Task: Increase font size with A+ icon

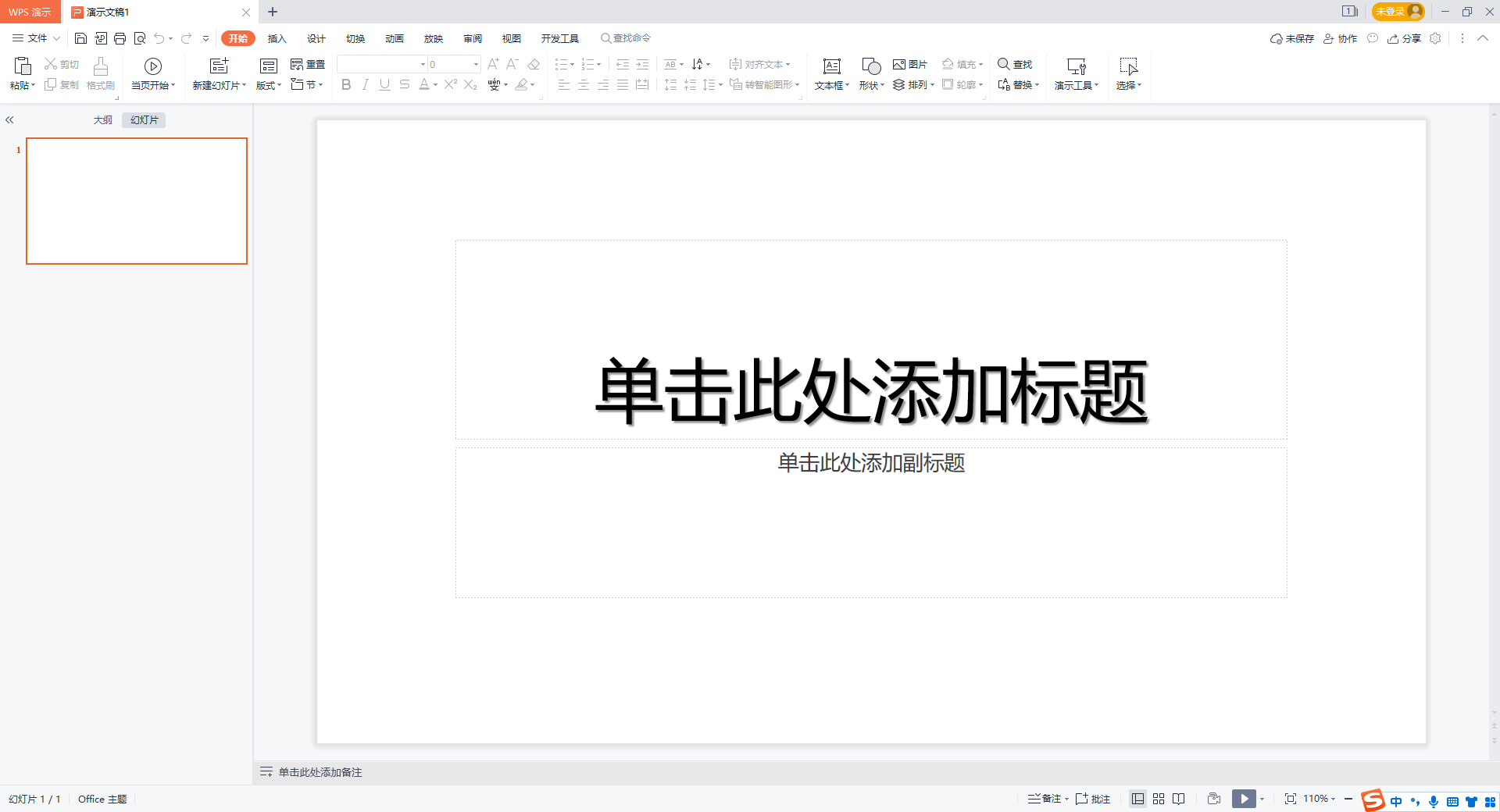Action: [x=493, y=64]
